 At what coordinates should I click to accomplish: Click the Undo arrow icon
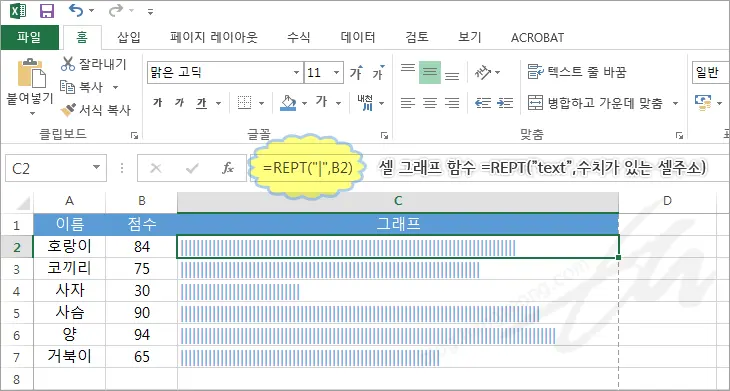click(x=76, y=10)
